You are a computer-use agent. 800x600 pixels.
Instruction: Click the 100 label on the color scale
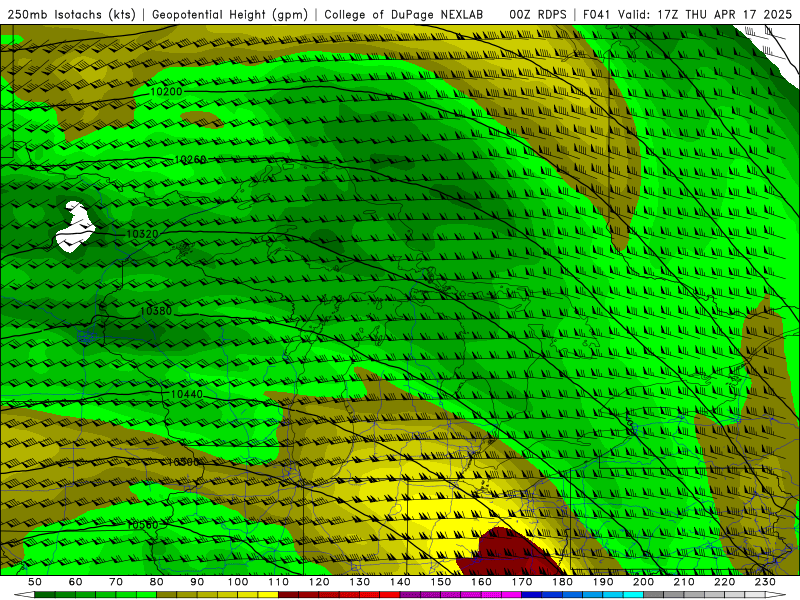[x=238, y=582]
